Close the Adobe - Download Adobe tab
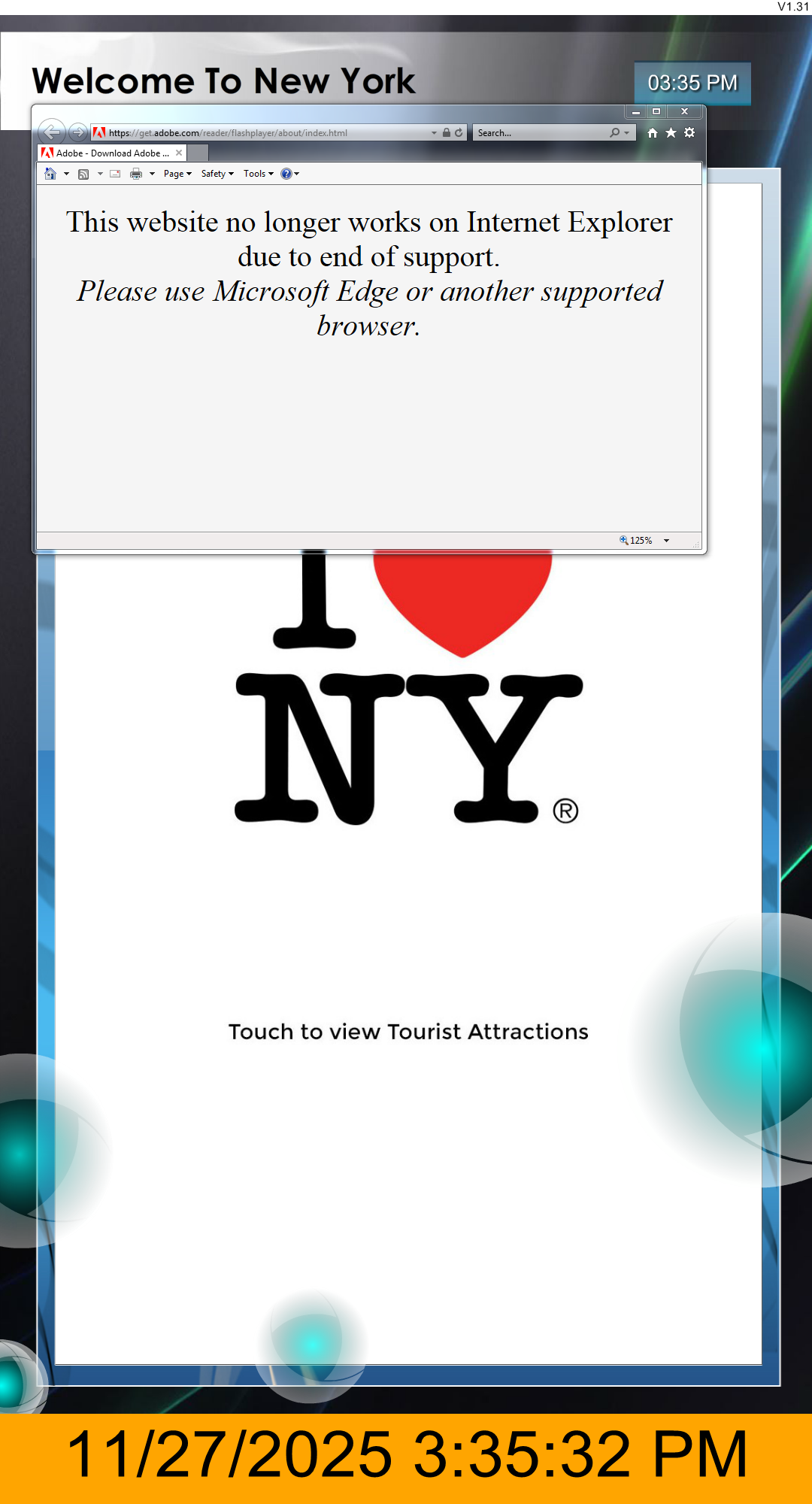The image size is (812, 1504). click(179, 153)
